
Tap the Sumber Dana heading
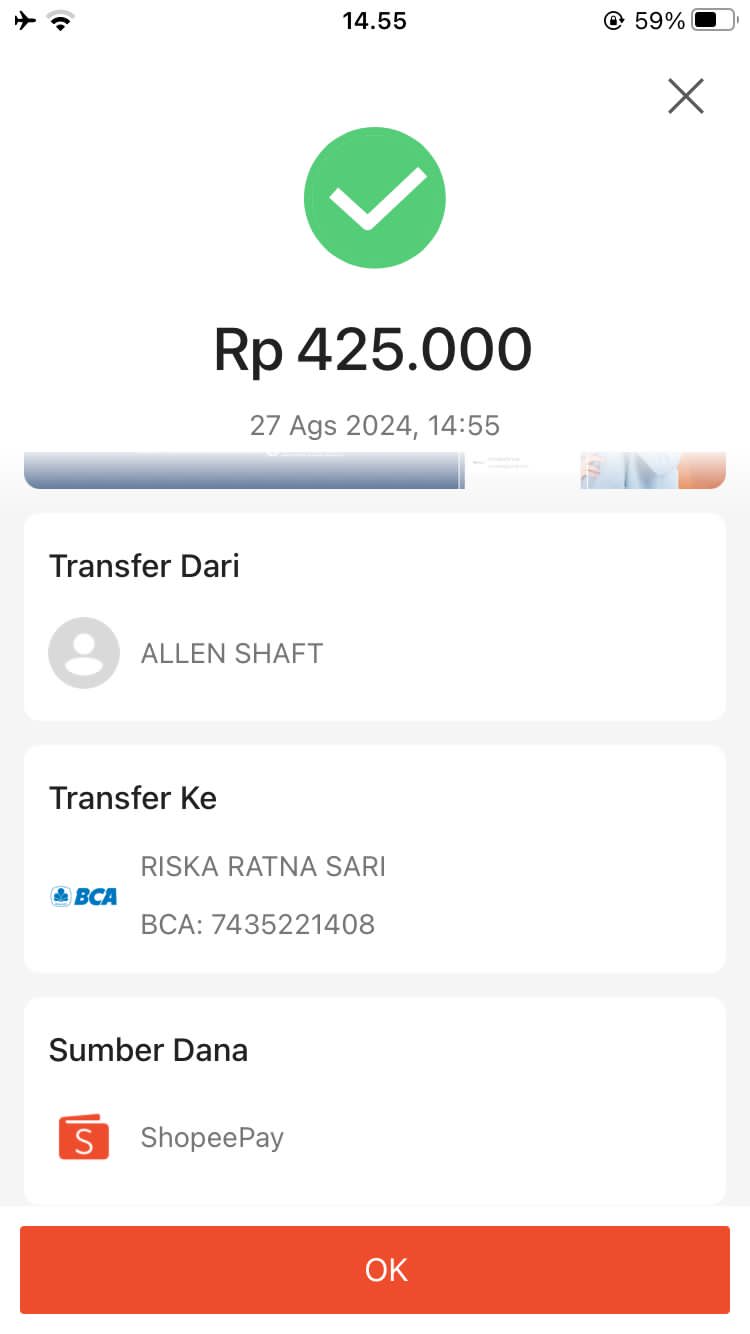pyautogui.click(x=148, y=1050)
